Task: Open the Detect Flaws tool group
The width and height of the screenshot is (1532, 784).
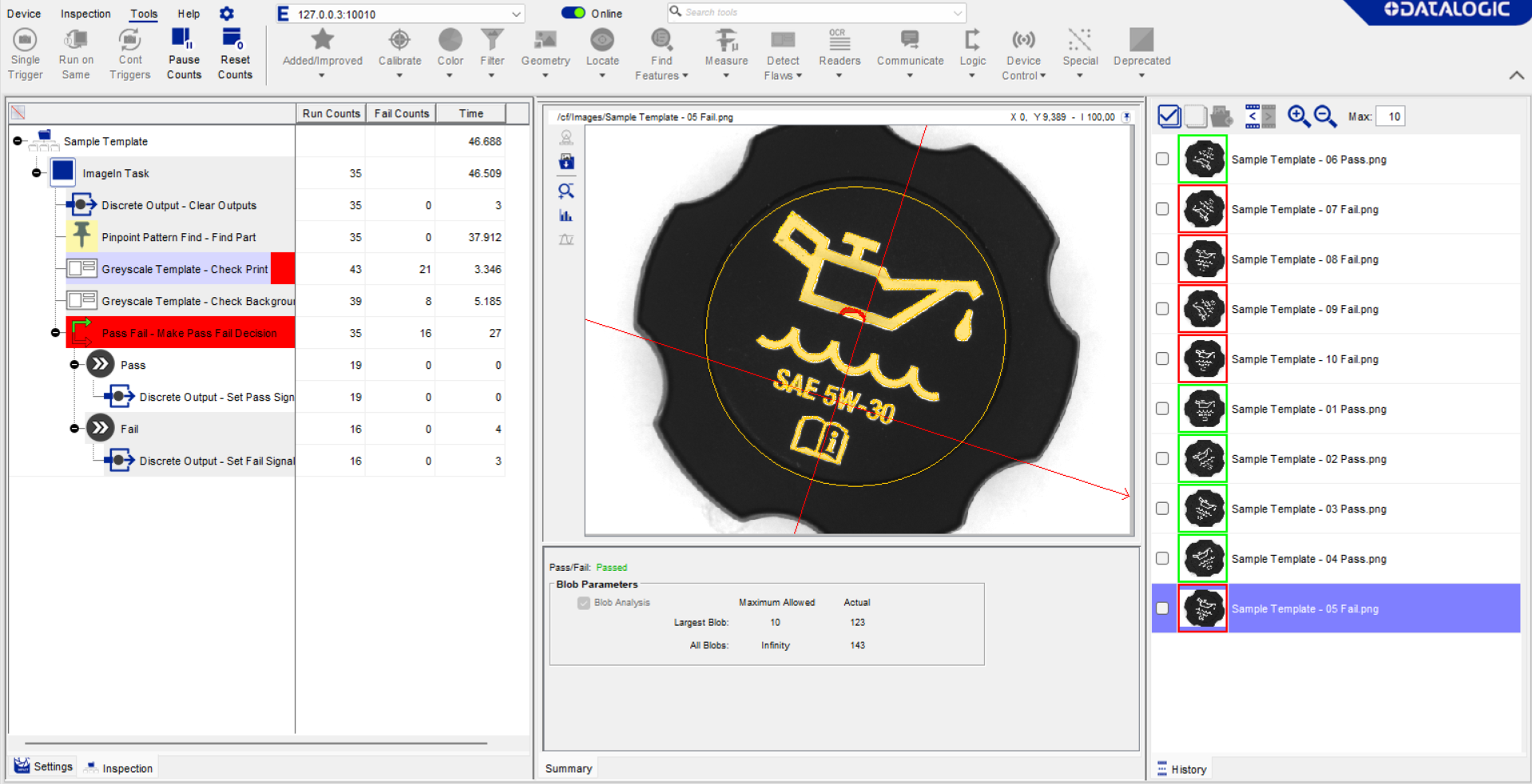Action: click(783, 48)
